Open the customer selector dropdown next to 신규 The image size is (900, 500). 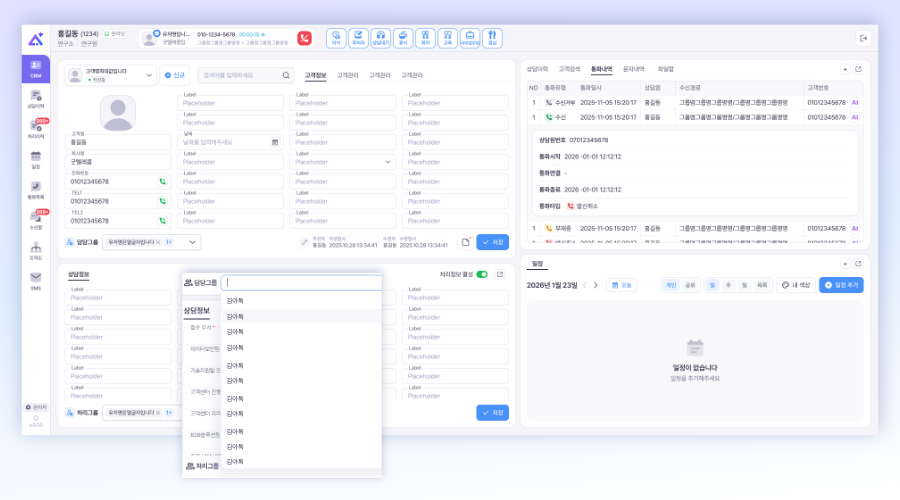pyautogui.click(x=151, y=75)
